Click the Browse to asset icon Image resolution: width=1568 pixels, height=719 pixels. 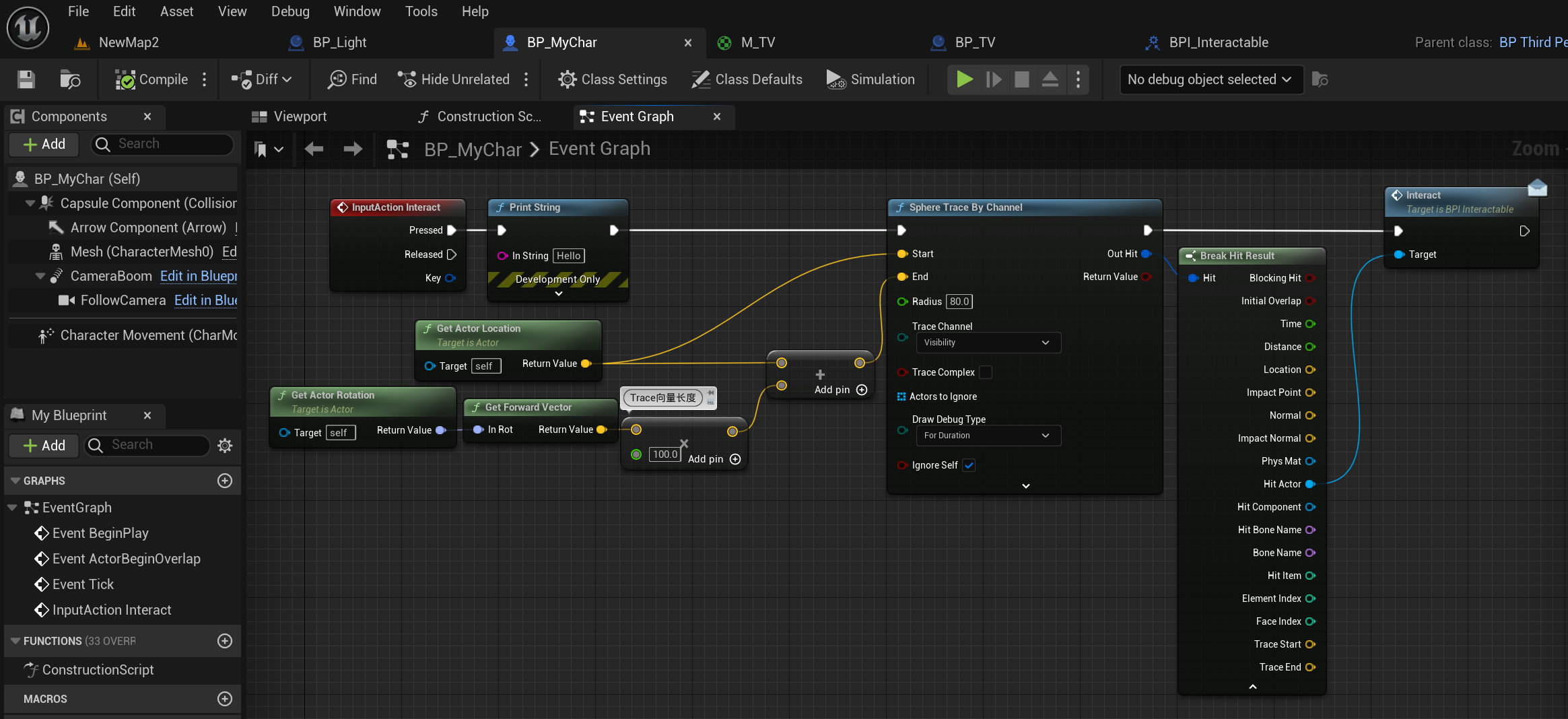tap(70, 79)
